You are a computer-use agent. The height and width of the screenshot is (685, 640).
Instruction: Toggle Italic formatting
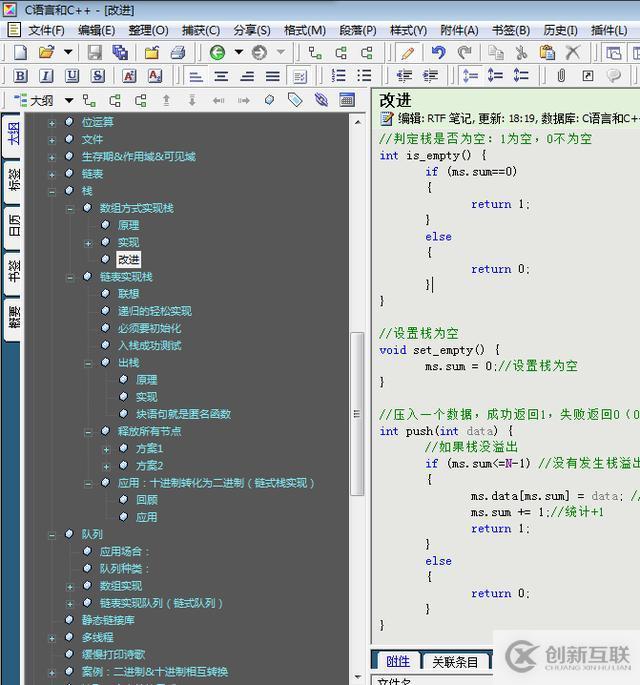coord(46,76)
